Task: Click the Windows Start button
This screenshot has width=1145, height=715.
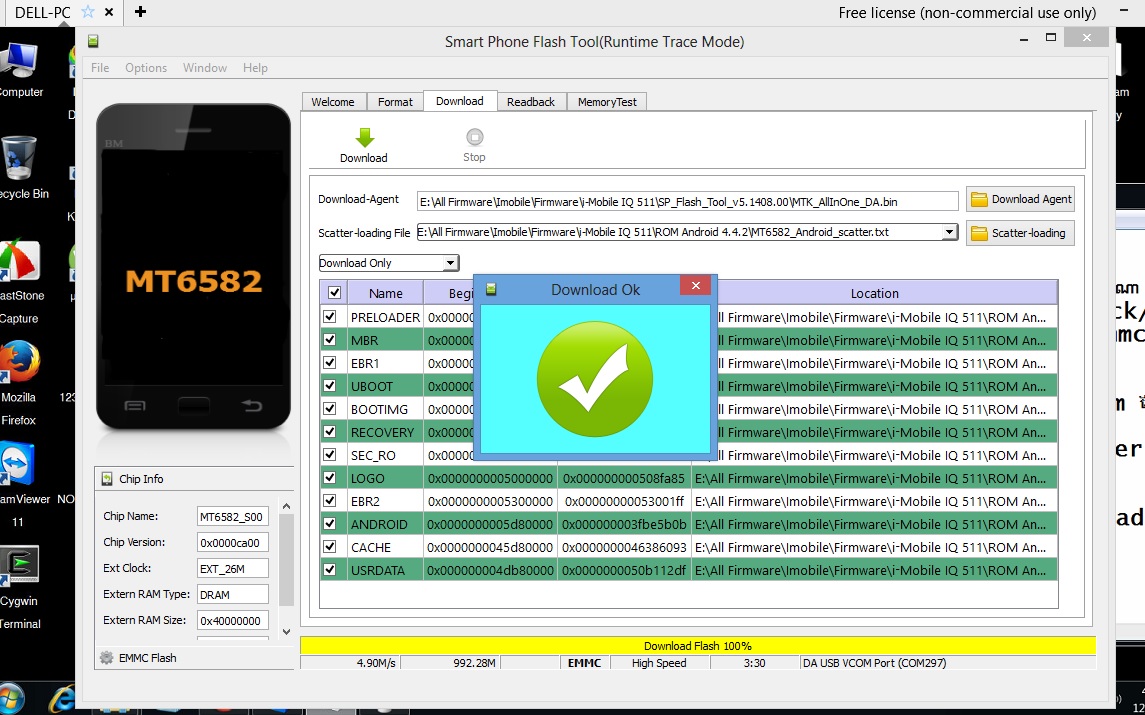Action: (x=12, y=700)
